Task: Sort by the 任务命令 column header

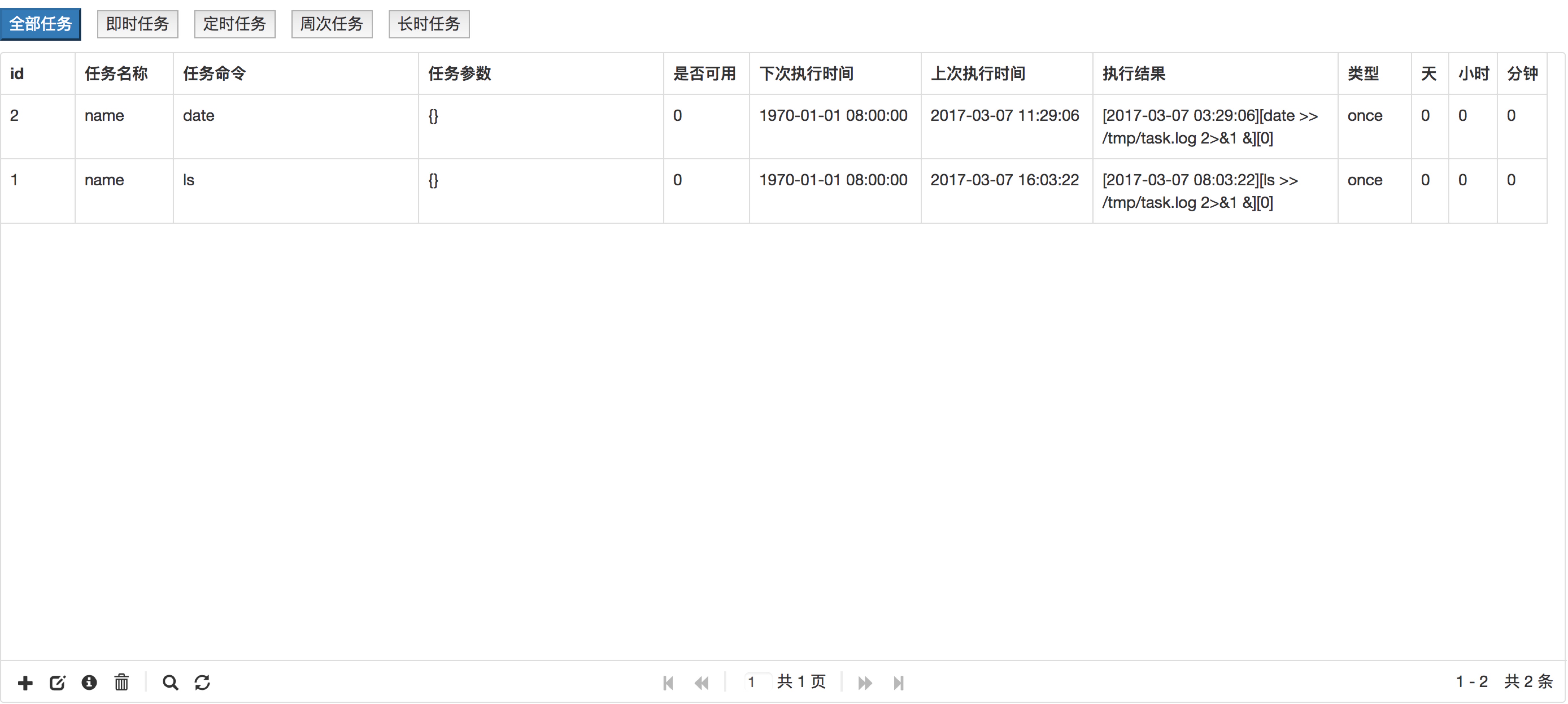Action: coord(296,74)
